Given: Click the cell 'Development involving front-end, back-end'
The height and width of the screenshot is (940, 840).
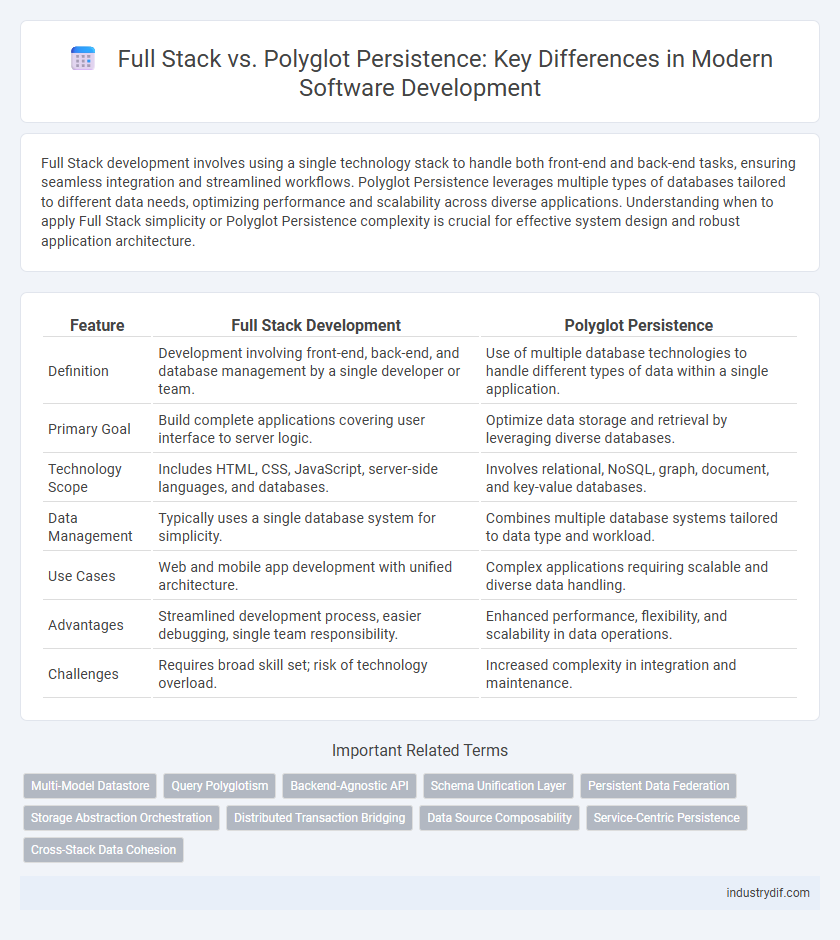Looking at the screenshot, I should [x=316, y=370].
